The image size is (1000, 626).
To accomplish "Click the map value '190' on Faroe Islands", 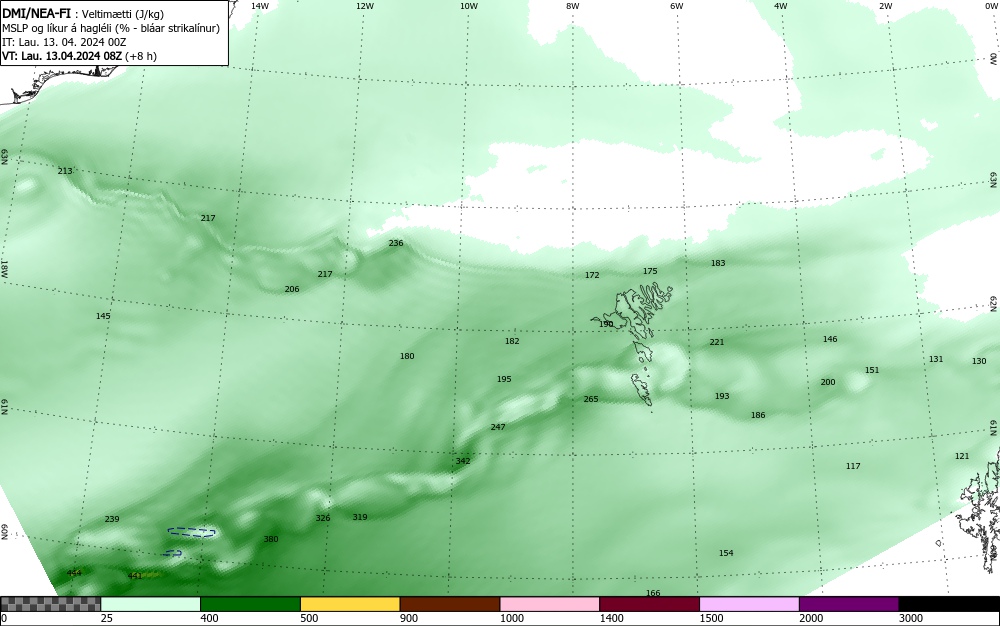I will click(x=606, y=324).
